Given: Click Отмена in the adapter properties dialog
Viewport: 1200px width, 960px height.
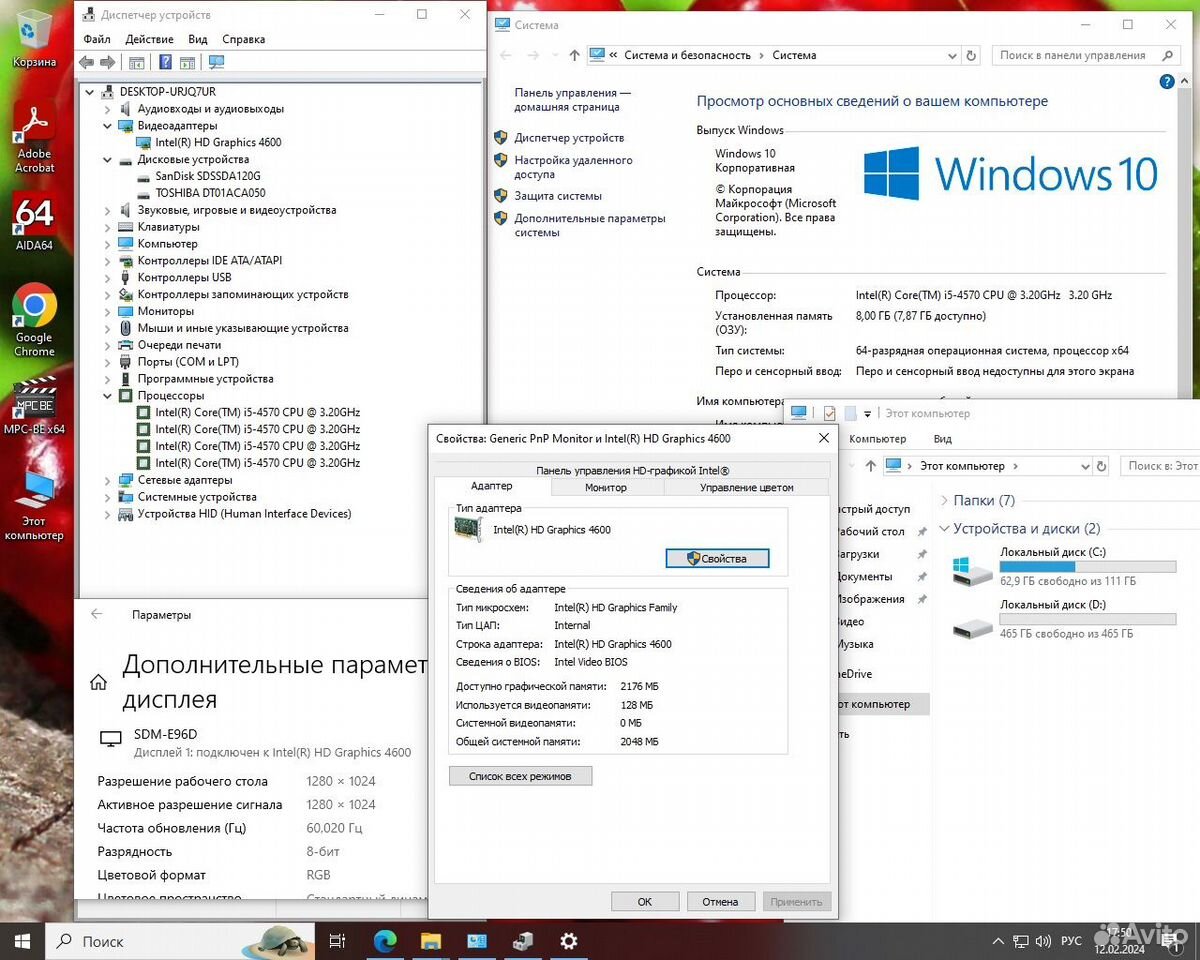Looking at the screenshot, I should point(720,901).
